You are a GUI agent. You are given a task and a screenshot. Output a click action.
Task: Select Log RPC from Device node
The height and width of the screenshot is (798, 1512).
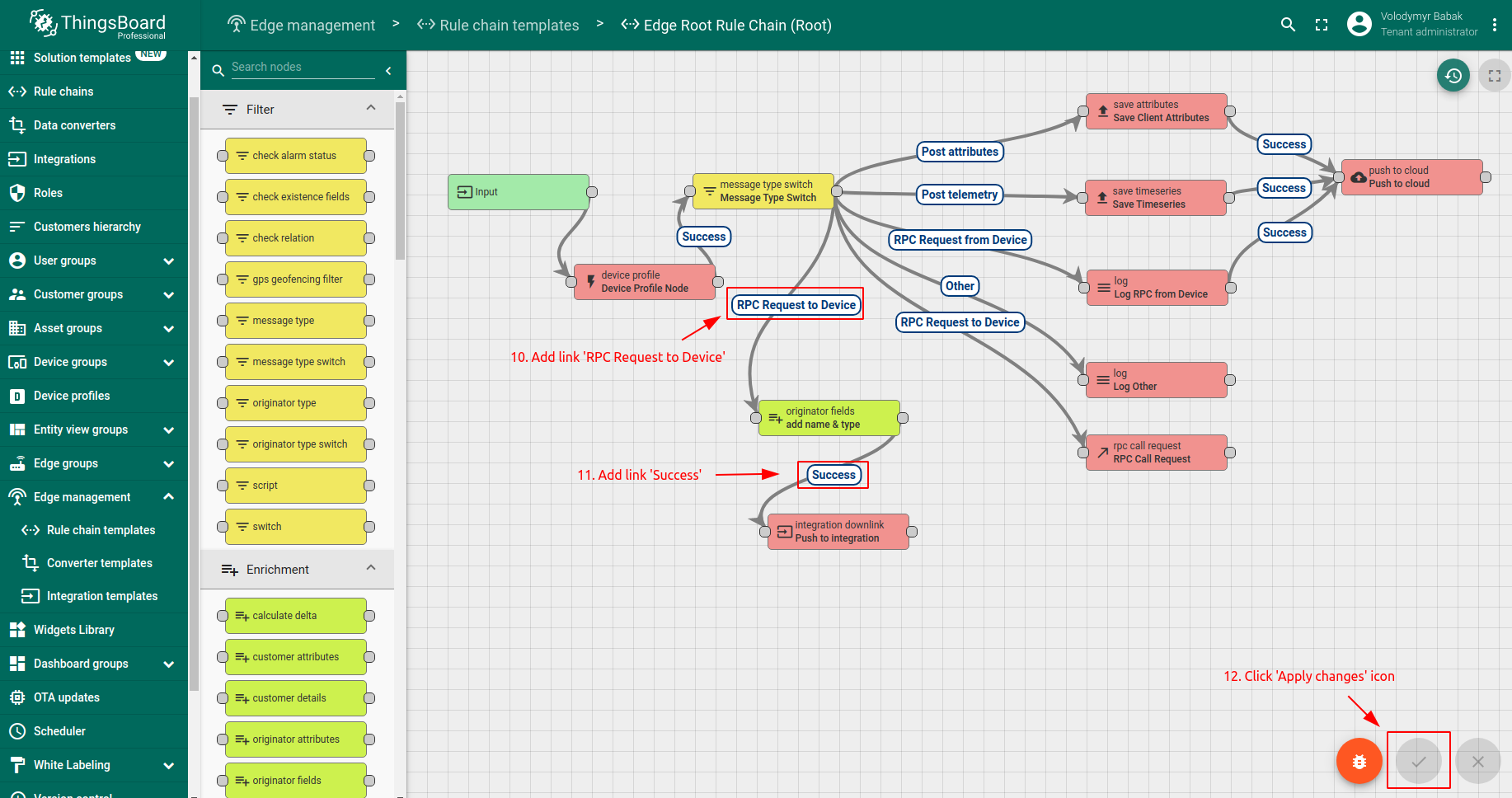[1157, 288]
